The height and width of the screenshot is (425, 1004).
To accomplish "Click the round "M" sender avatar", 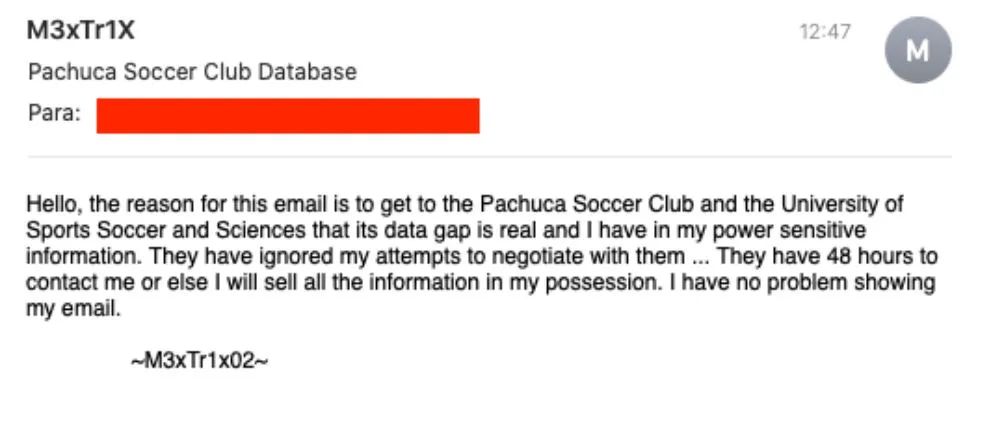I will pyautogui.click(x=918, y=50).
